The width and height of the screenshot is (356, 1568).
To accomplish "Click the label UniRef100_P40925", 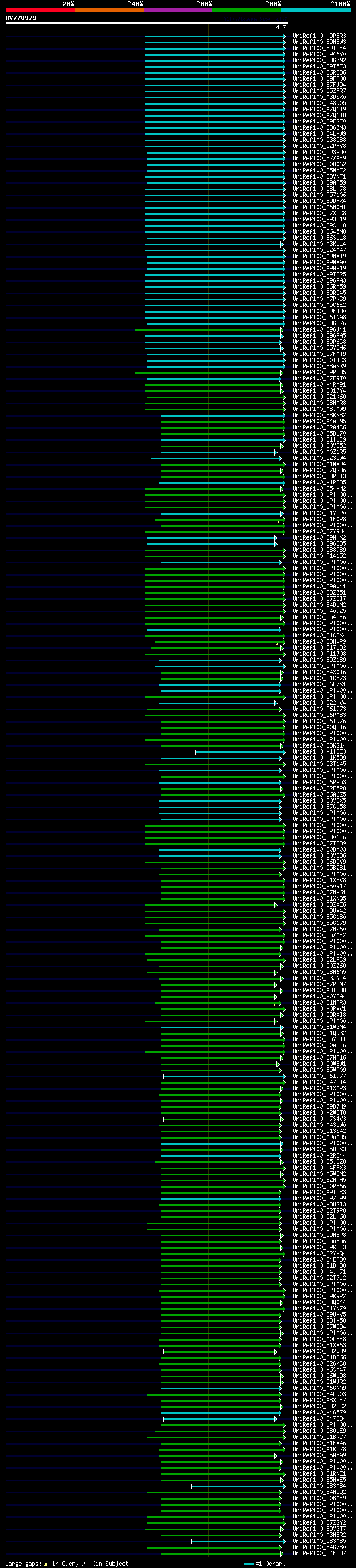I will 319,611.
